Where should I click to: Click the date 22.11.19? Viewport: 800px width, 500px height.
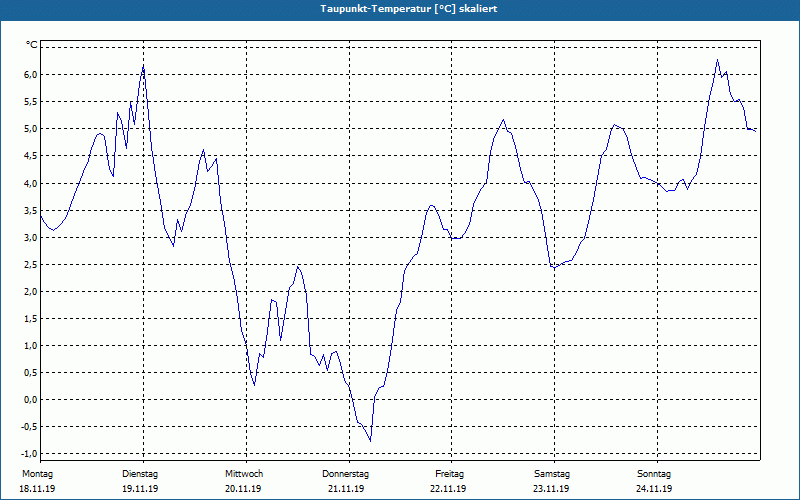pyautogui.click(x=448, y=489)
